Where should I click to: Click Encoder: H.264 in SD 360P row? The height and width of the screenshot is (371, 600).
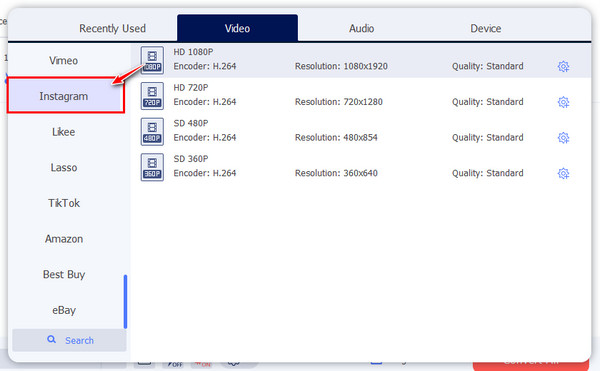click(x=205, y=173)
